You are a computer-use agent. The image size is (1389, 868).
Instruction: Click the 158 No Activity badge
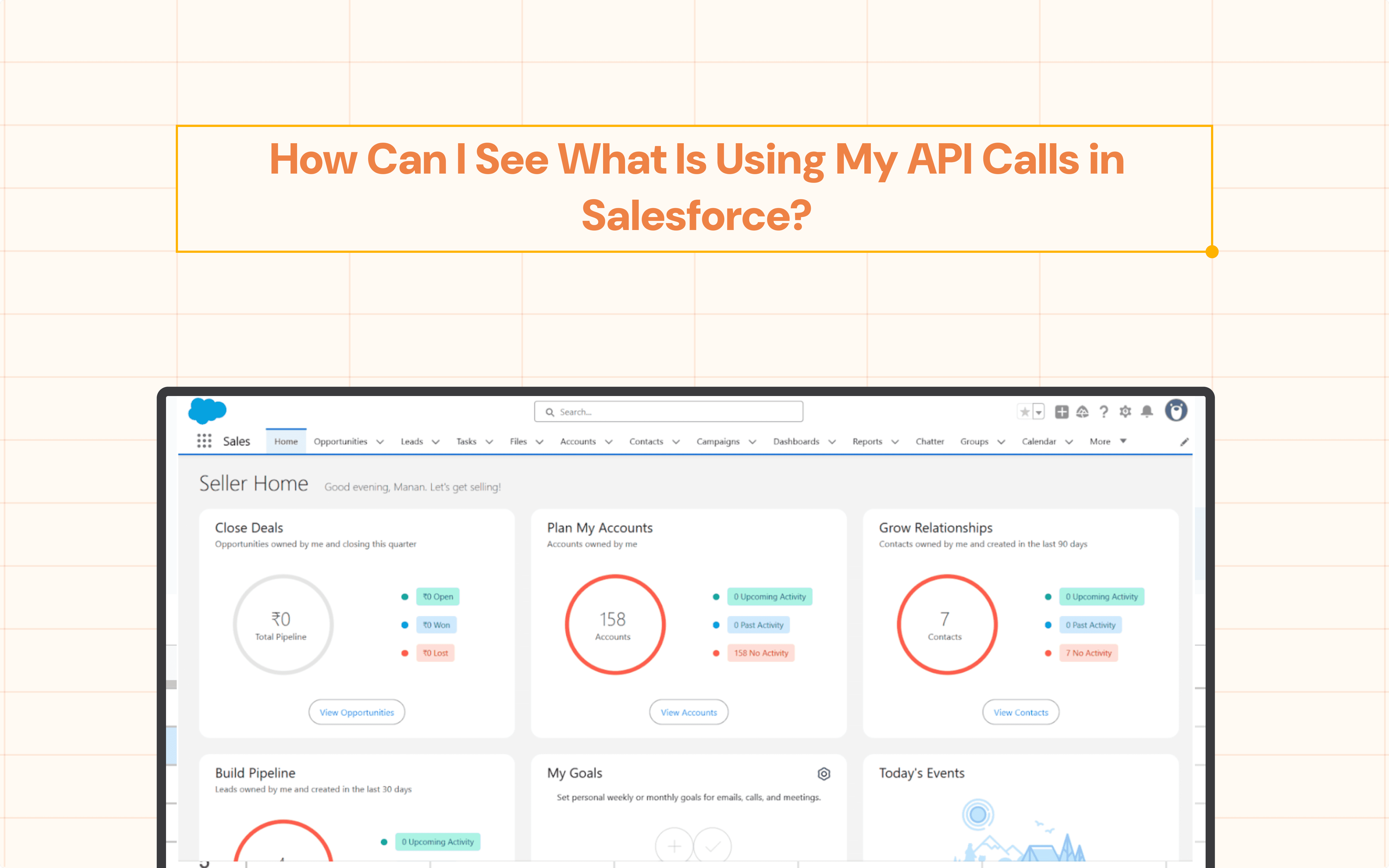click(761, 653)
